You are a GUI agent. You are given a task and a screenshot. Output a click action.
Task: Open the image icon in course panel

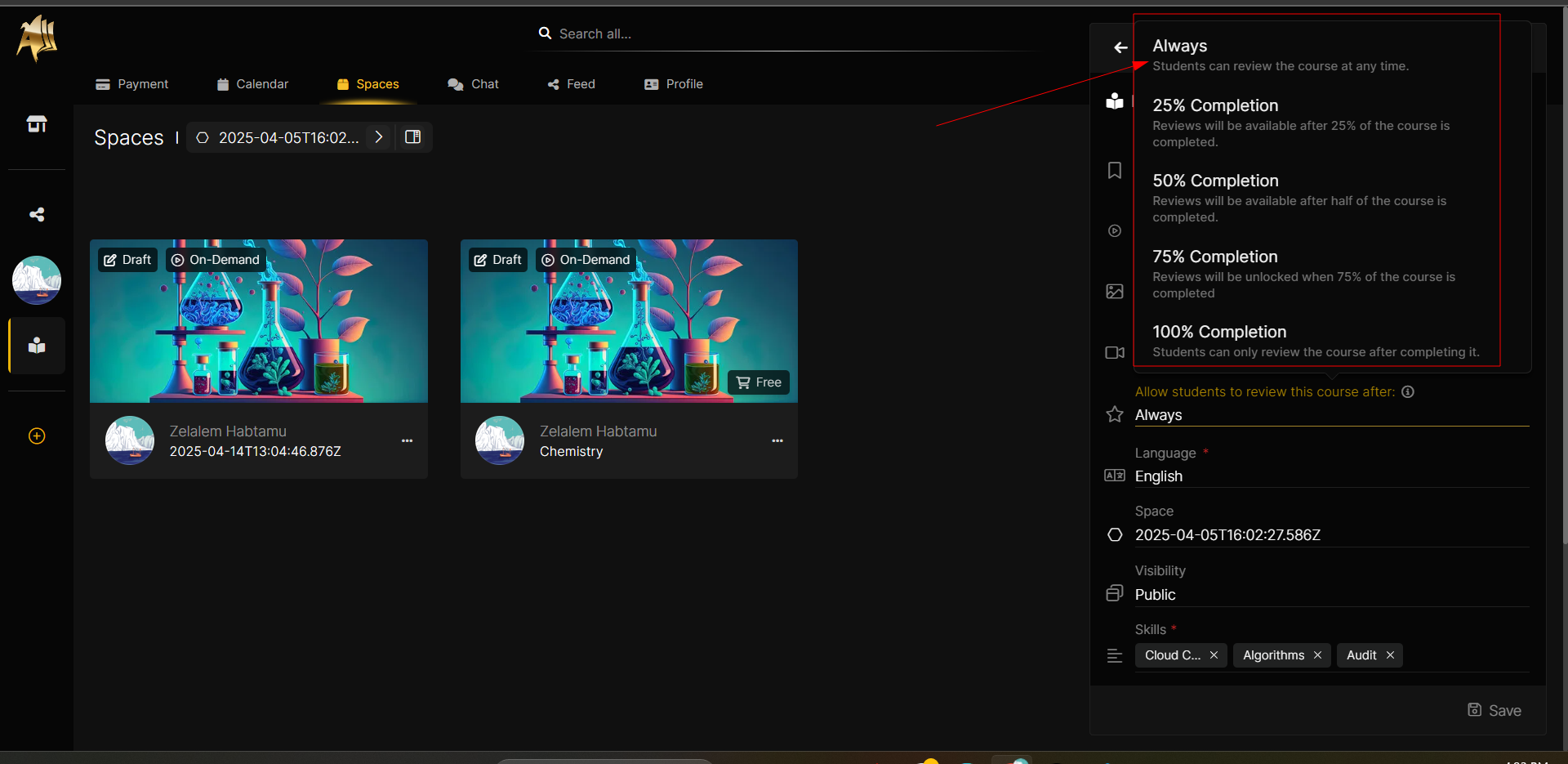[1115, 292]
